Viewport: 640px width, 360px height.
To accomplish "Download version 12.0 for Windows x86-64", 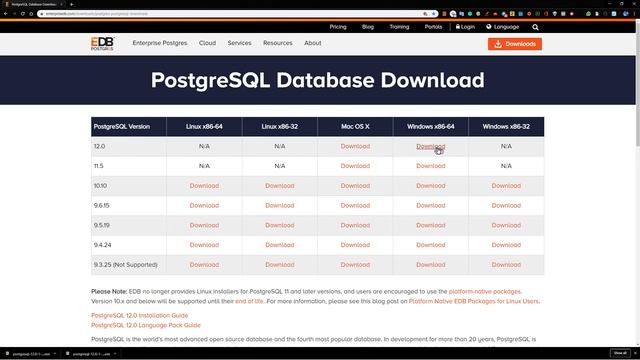I will tap(431, 146).
